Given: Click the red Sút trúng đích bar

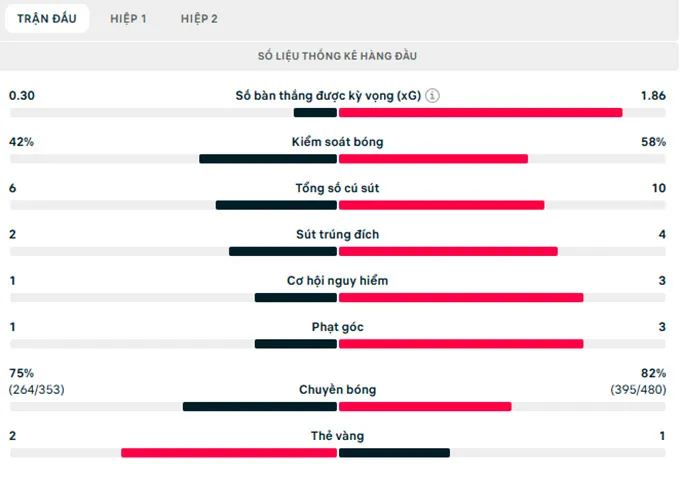Looking at the screenshot, I should (x=448, y=251).
